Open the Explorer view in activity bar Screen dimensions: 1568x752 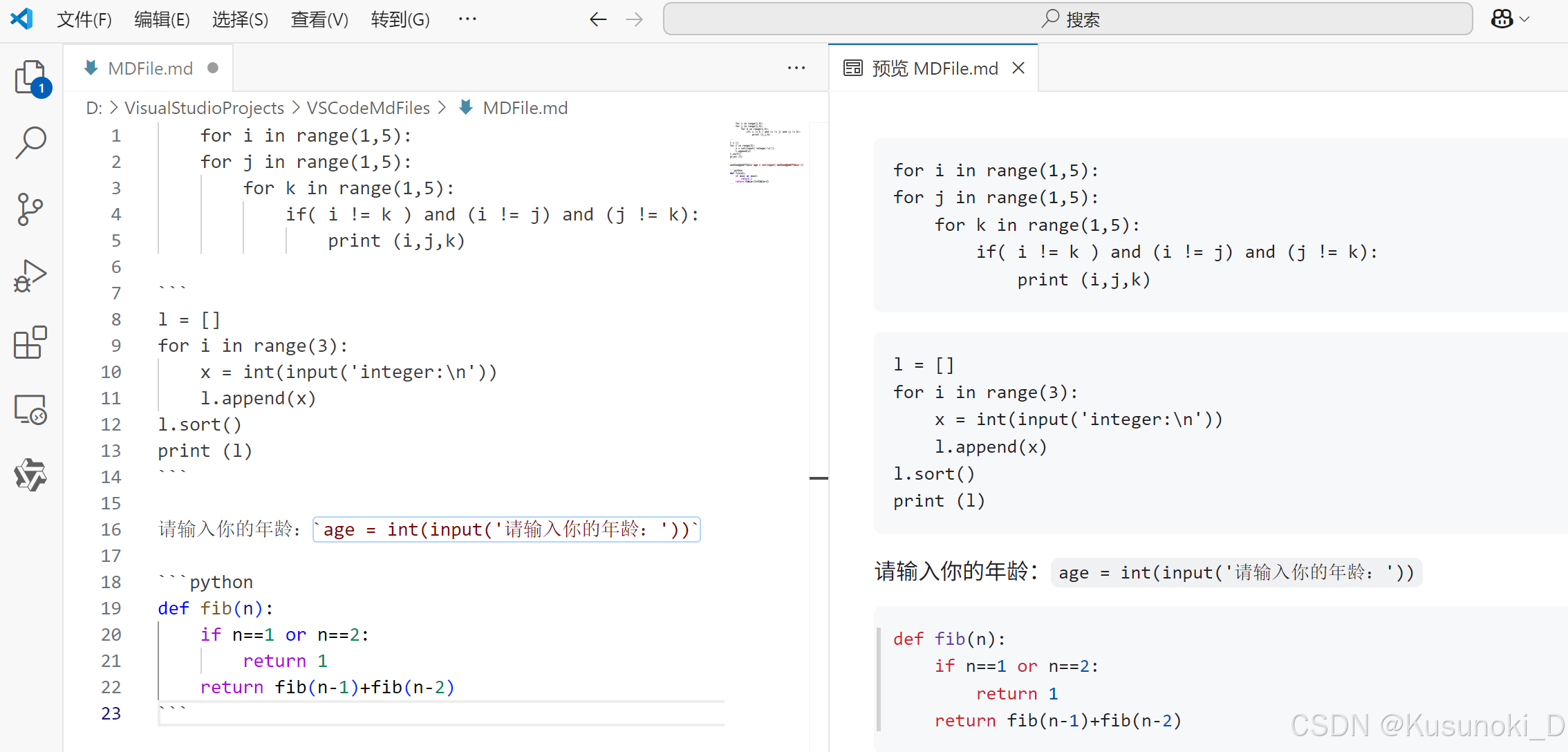pos(30,76)
